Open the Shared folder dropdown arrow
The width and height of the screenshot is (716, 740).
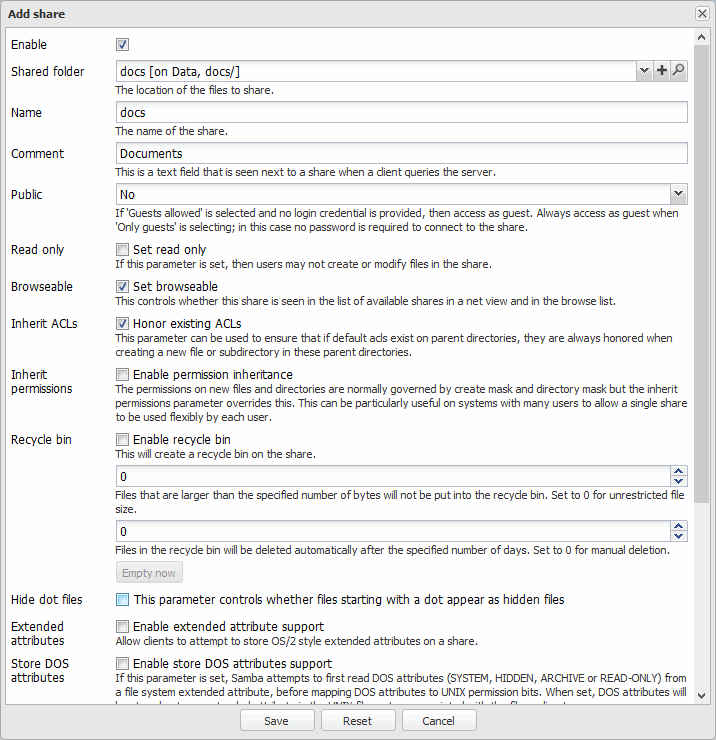click(x=644, y=71)
